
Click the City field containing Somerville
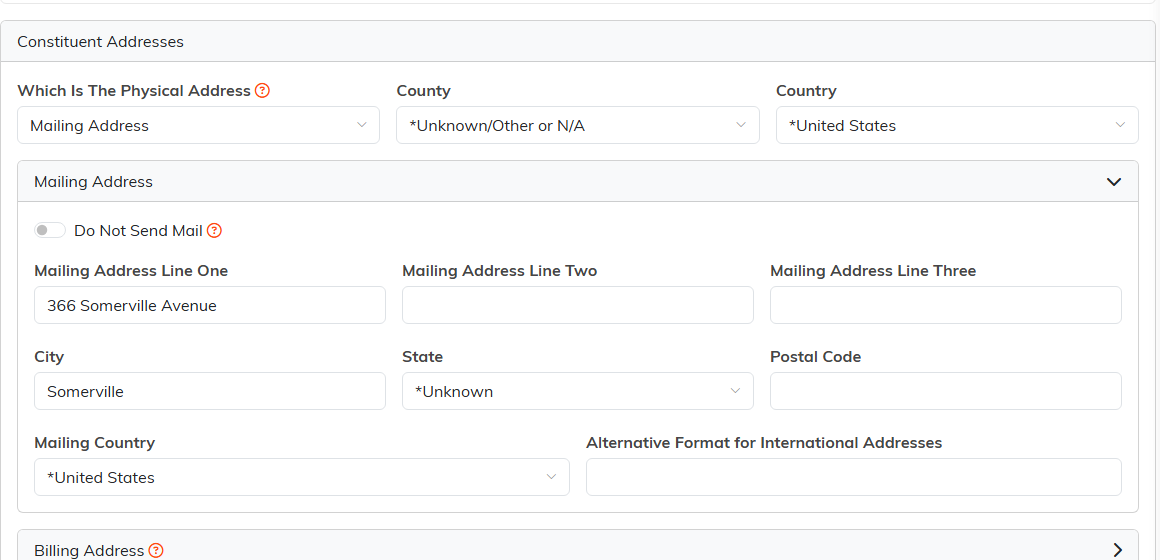209,391
